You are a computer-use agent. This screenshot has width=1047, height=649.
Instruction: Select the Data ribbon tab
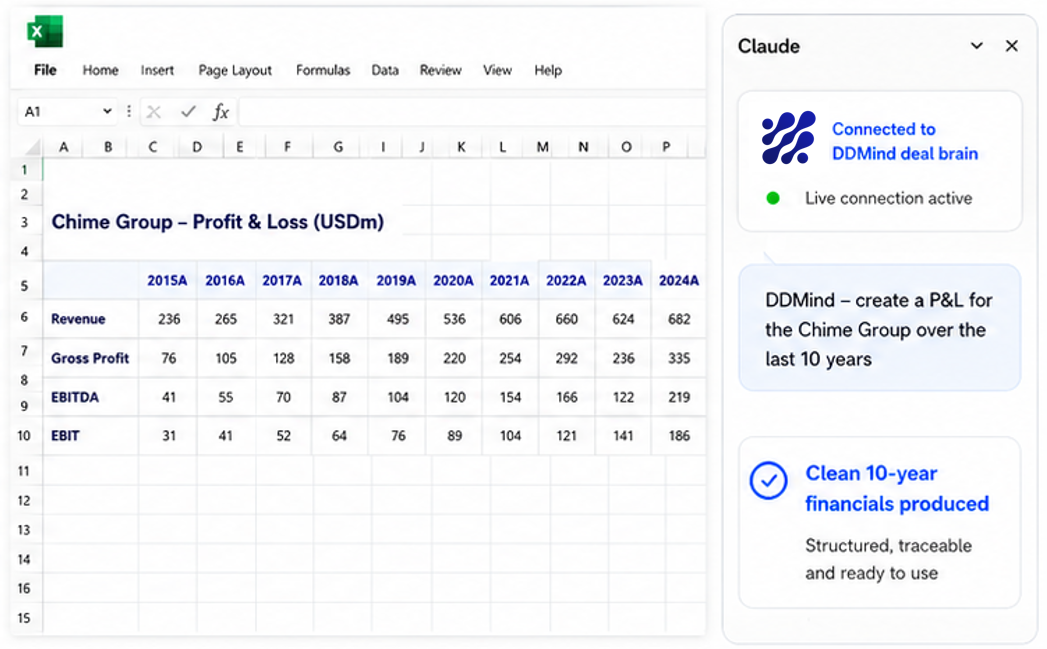pos(385,70)
